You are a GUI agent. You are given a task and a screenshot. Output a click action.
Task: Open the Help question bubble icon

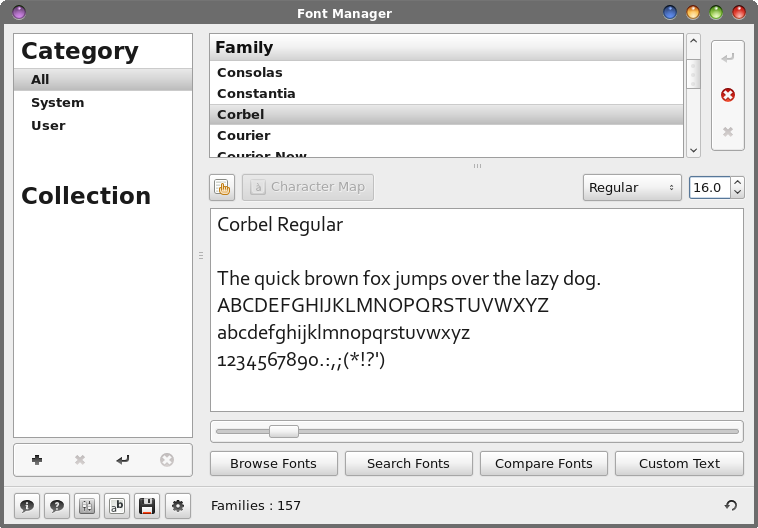point(57,506)
